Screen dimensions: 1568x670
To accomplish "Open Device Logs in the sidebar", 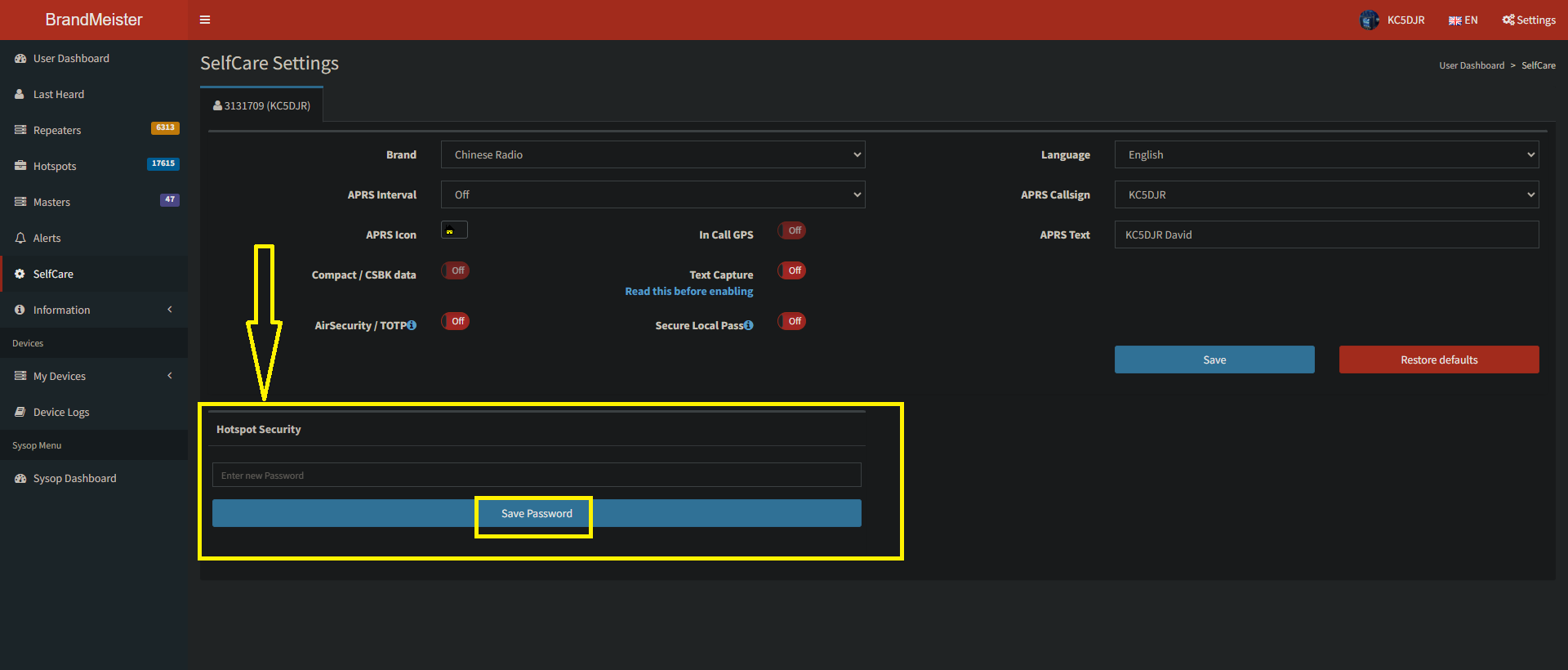I will point(94,412).
